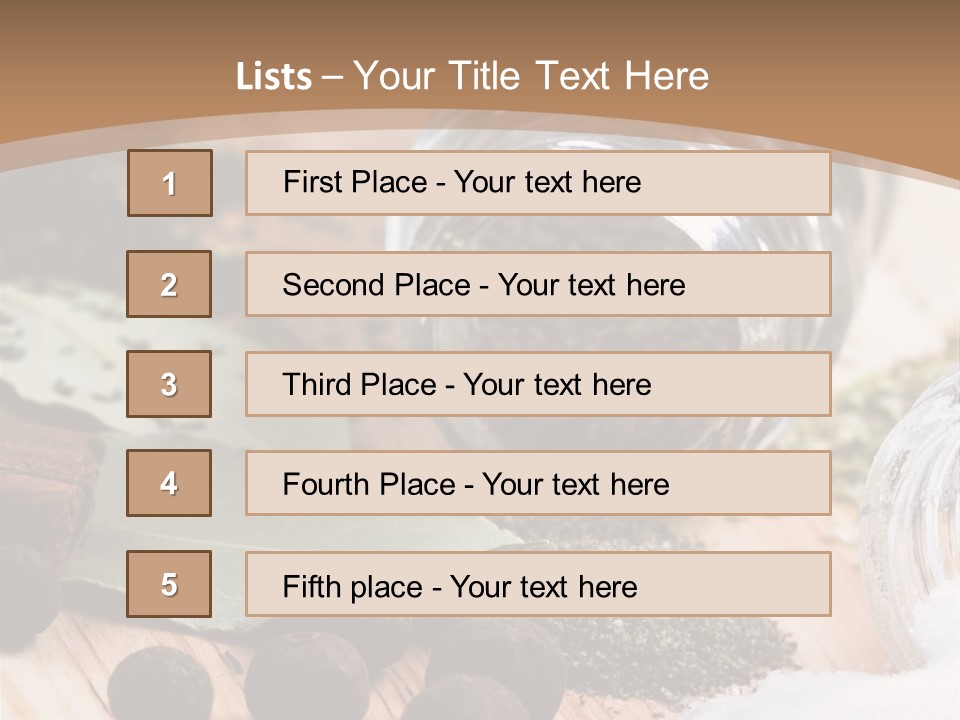This screenshot has width=960, height=720.
Task: Click the words 'Second Place' in bar two
Action: [x=377, y=285]
